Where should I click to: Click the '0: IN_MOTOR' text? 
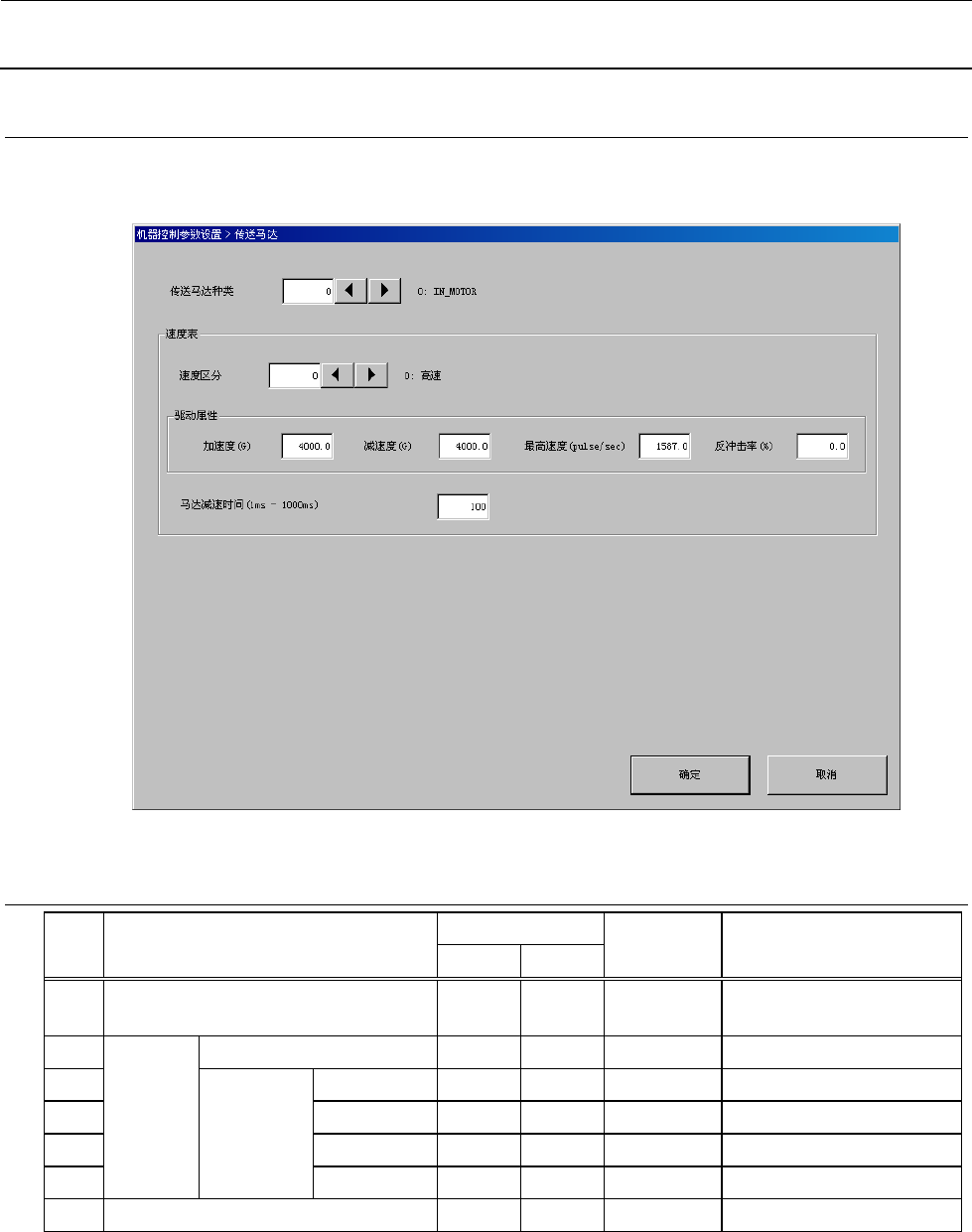pyautogui.click(x=447, y=292)
